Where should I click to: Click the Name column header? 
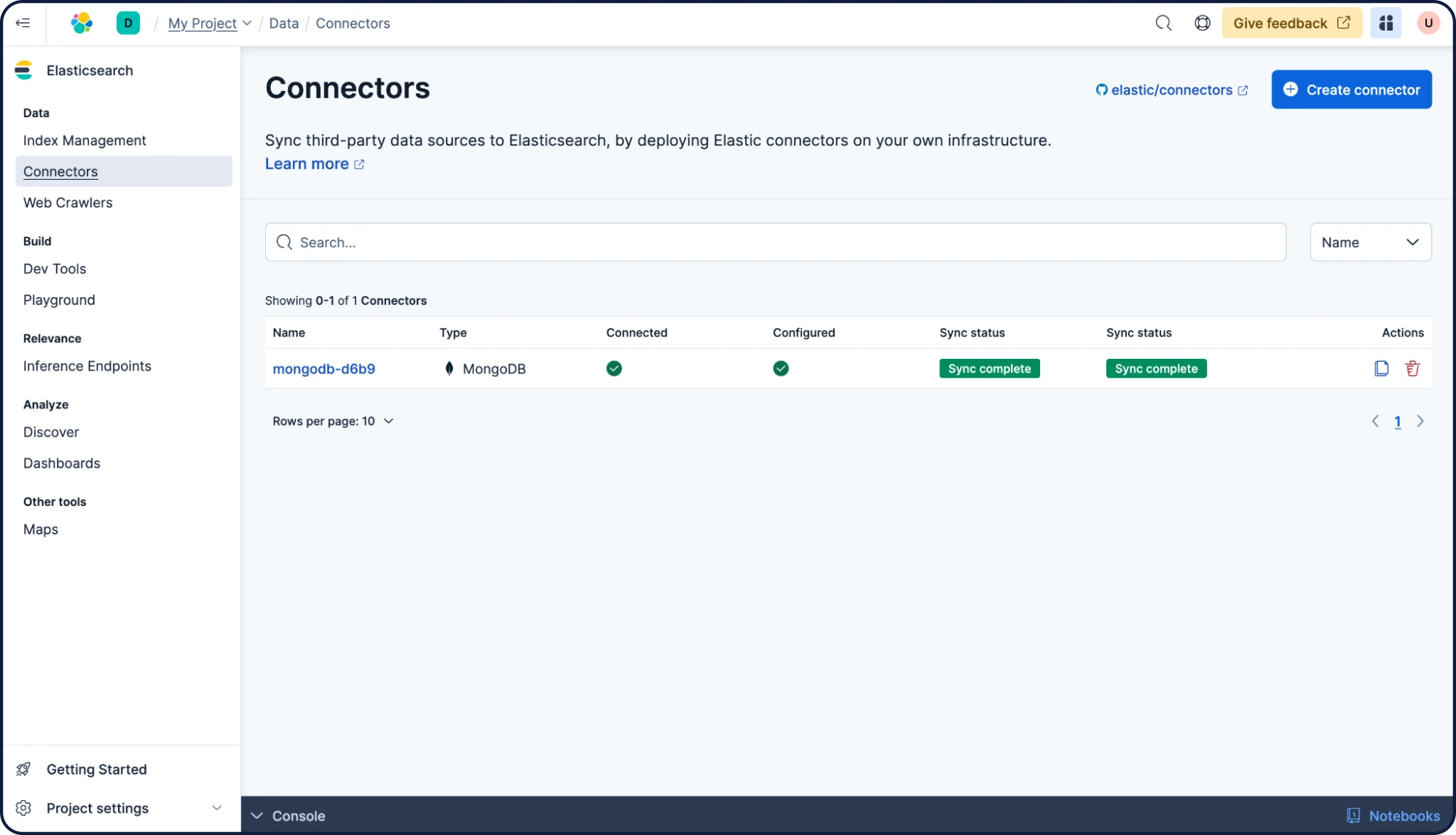point(288,333)
